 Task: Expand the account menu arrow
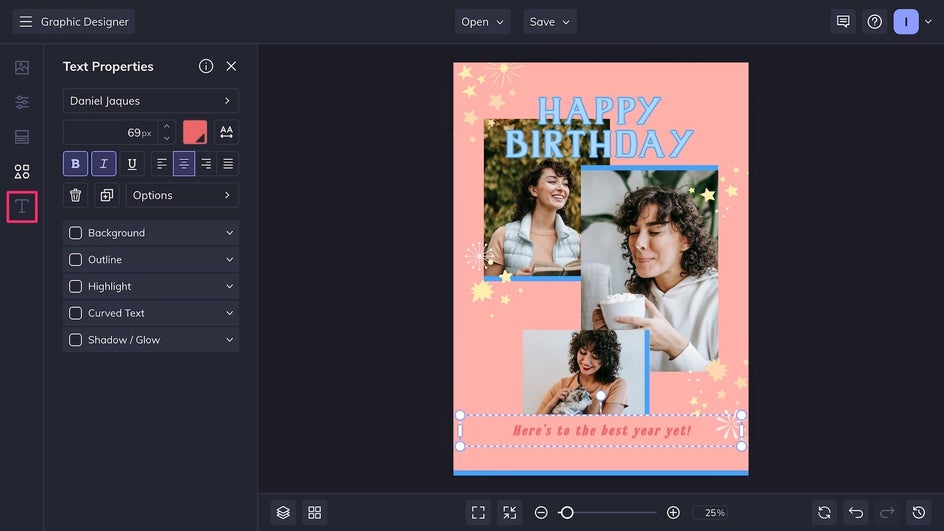[928, 22]
